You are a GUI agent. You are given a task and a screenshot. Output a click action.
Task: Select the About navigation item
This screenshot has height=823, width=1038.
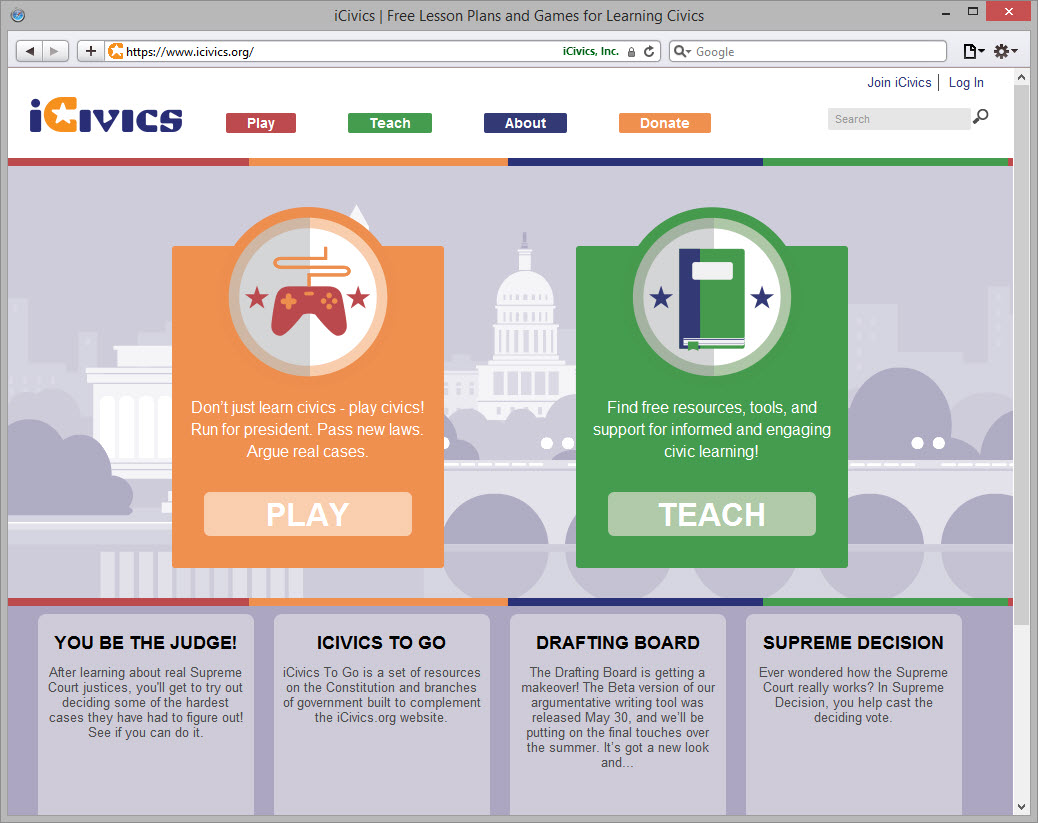(525, 122)
